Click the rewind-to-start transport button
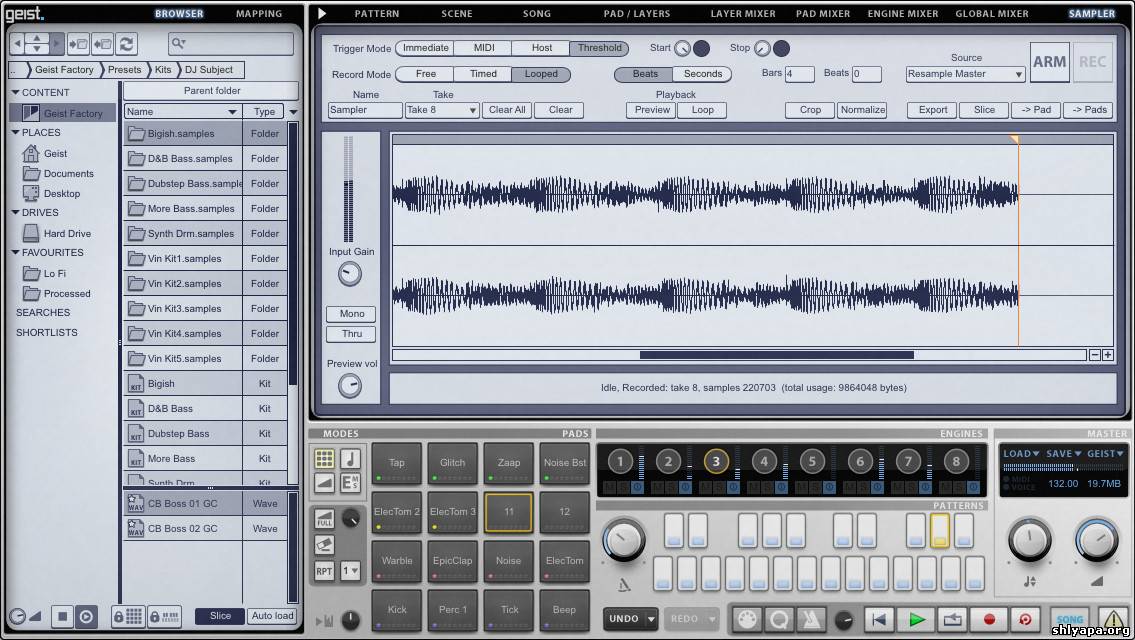This screenshot has height=640, width=1135. [x=879, y=619]
